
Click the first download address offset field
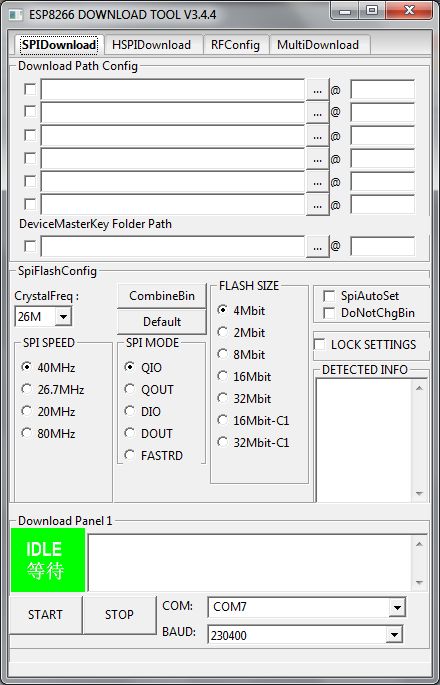[x=382, y=90]
